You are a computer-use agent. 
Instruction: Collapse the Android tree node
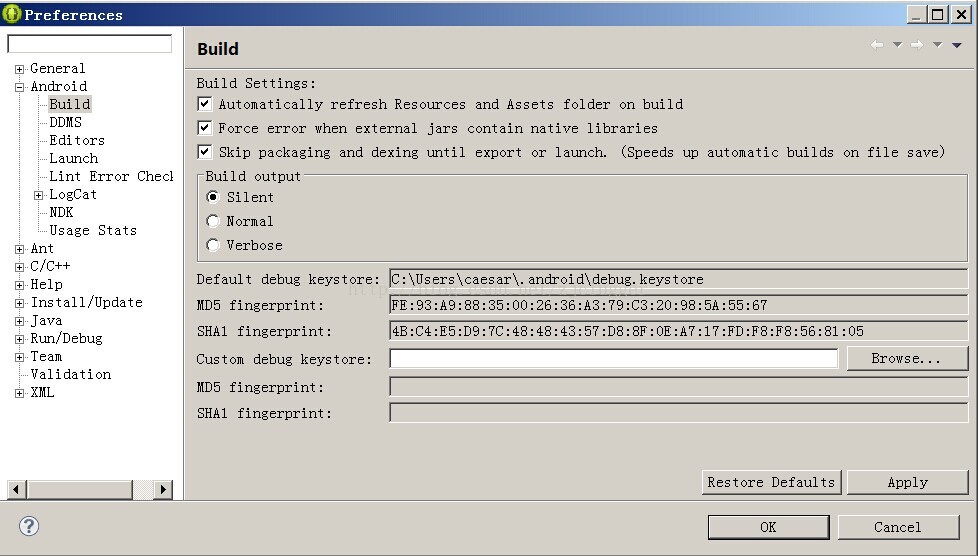(x=19, y=87)
